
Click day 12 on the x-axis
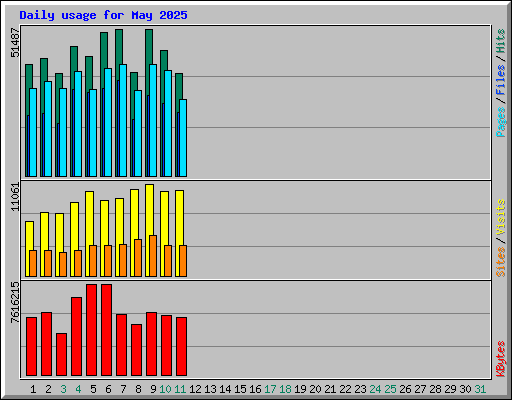pos(195,389)
